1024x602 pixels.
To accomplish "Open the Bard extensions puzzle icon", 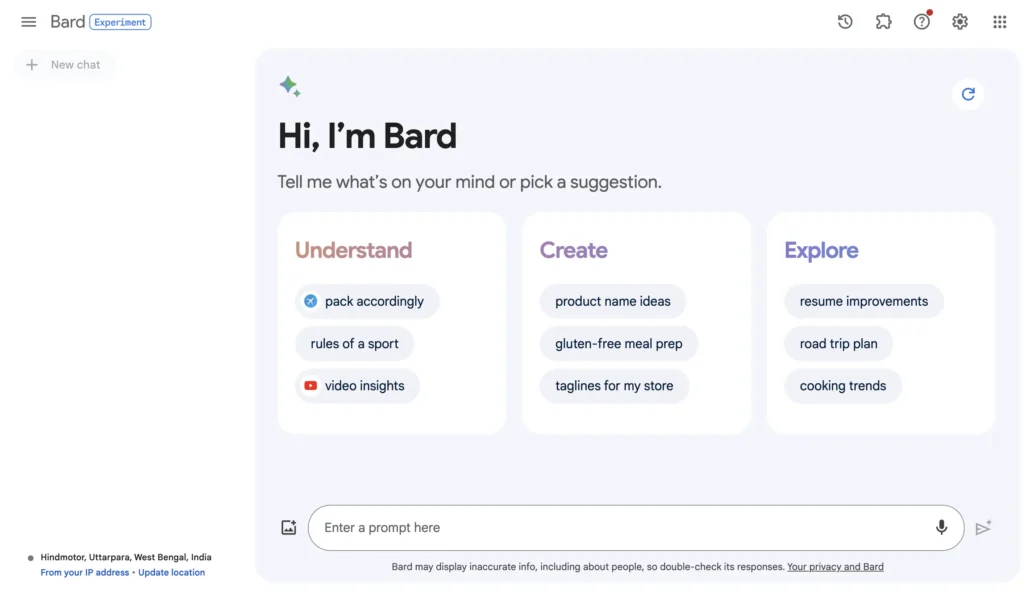I will (x=883, y=21).
